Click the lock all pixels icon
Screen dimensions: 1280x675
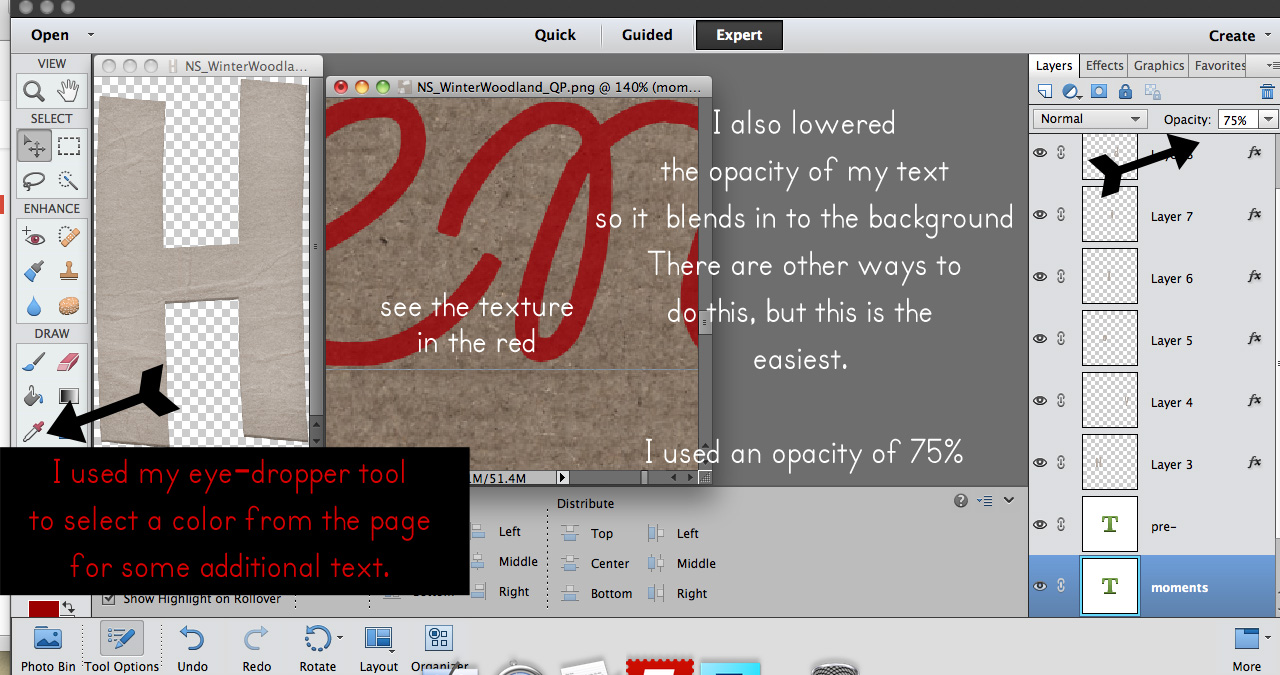(x=1125, y=92)
